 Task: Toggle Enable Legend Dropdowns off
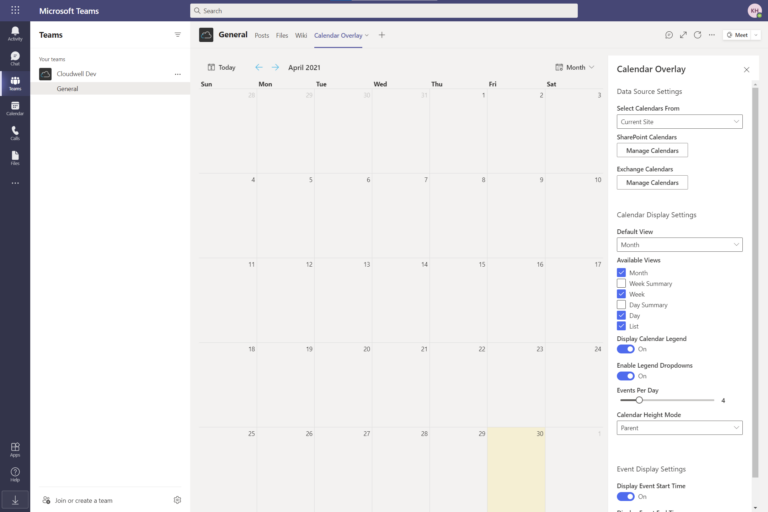(x=625, y=376)
